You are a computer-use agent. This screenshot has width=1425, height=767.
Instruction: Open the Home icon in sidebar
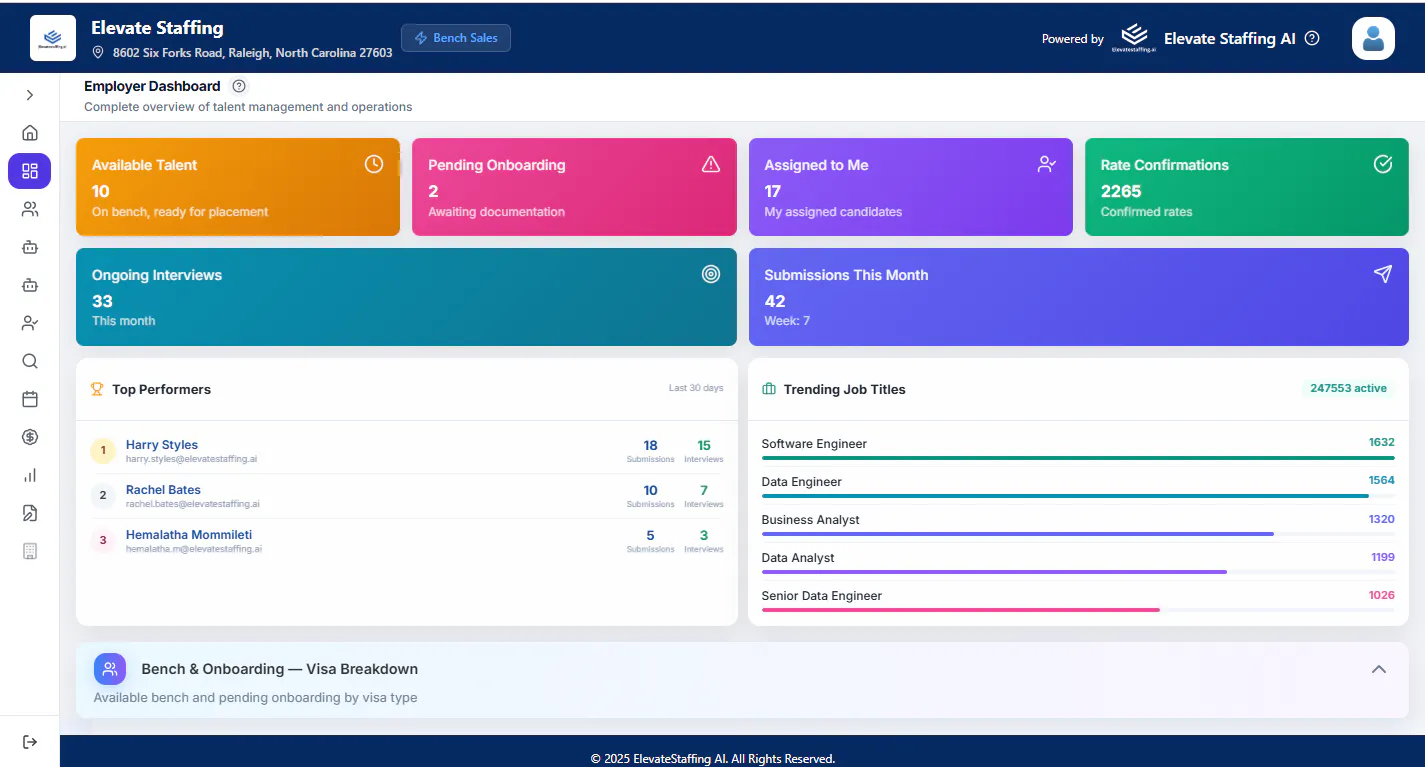(30, 133)
